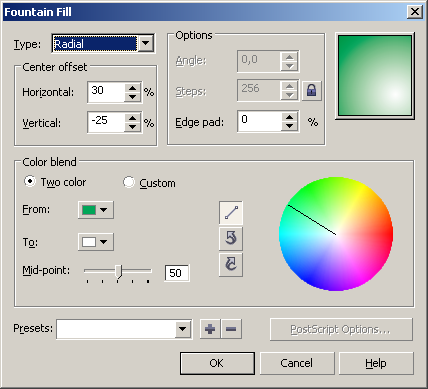Click the OK button

217,363
